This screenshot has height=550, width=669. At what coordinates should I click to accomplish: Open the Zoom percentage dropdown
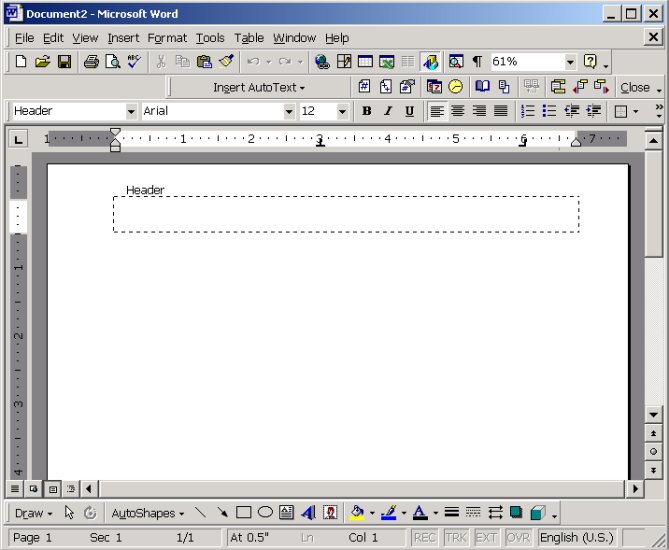pos(570,62)
